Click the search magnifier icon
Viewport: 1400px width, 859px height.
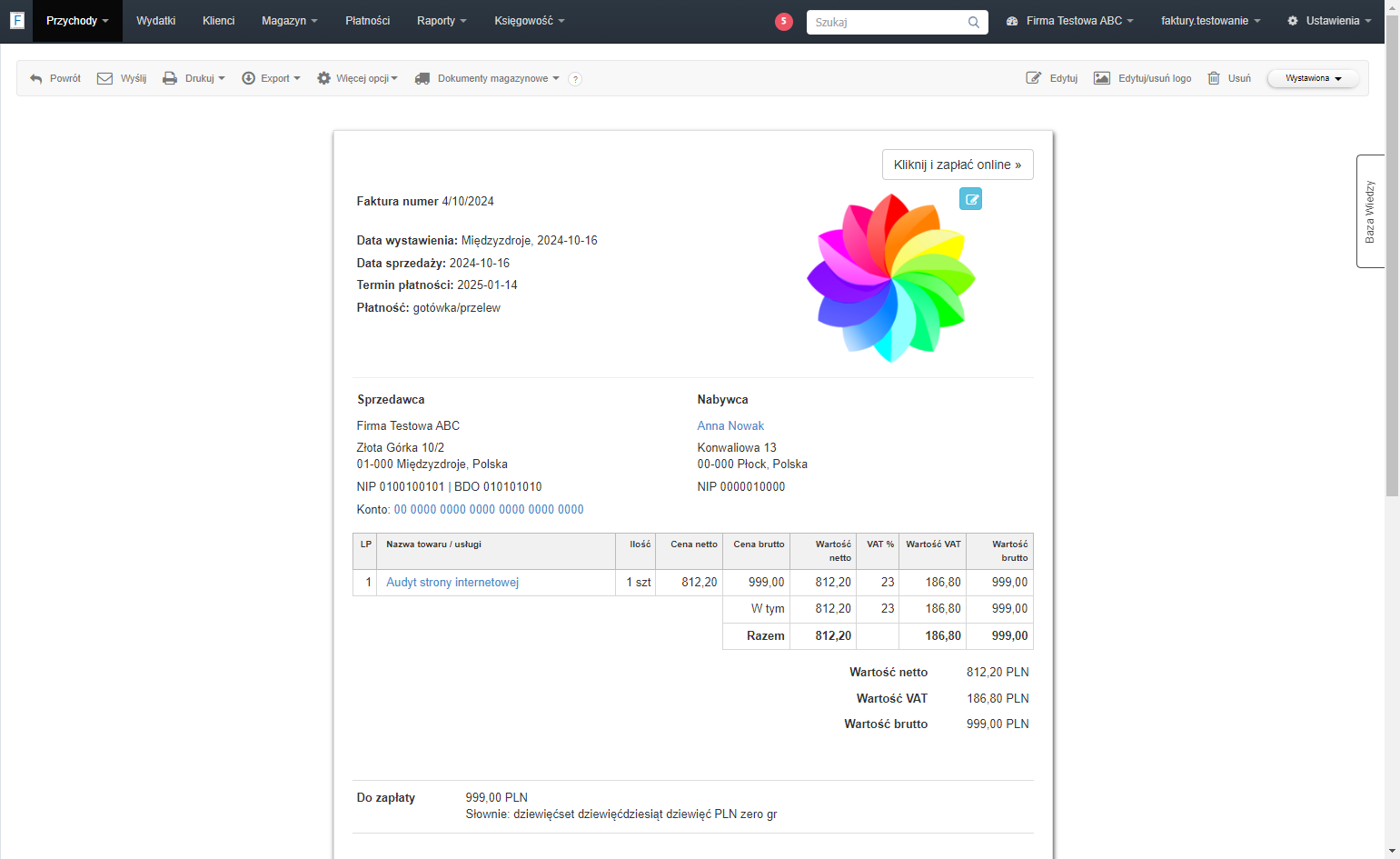click(974, 22)
